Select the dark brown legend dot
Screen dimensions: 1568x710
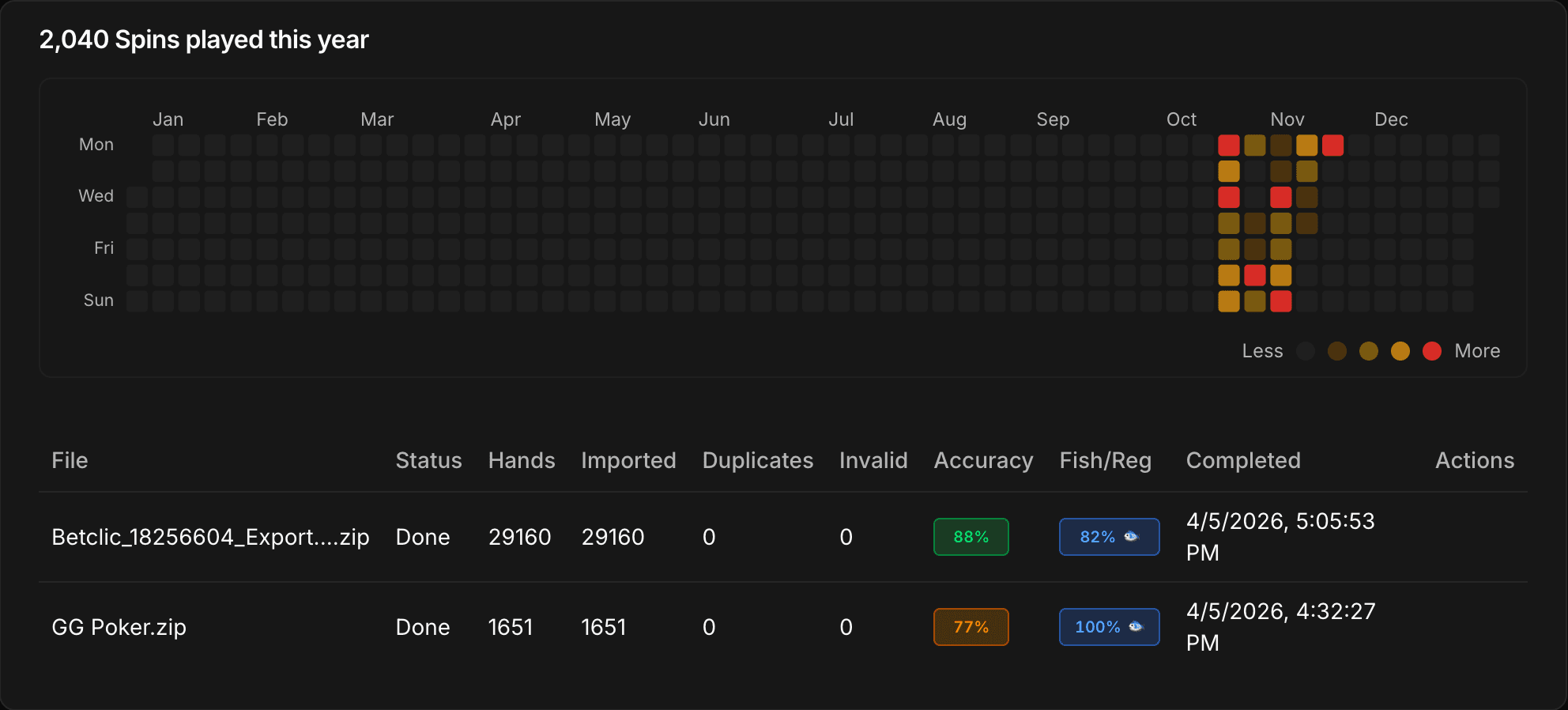click(x=1337, y=351)
